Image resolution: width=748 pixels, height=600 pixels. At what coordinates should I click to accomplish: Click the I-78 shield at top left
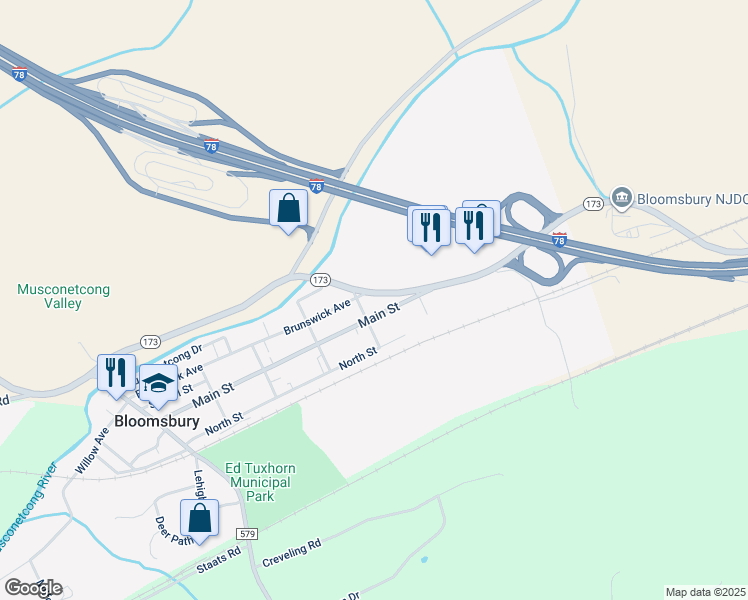pyautogui.click(x=19, y=74)
